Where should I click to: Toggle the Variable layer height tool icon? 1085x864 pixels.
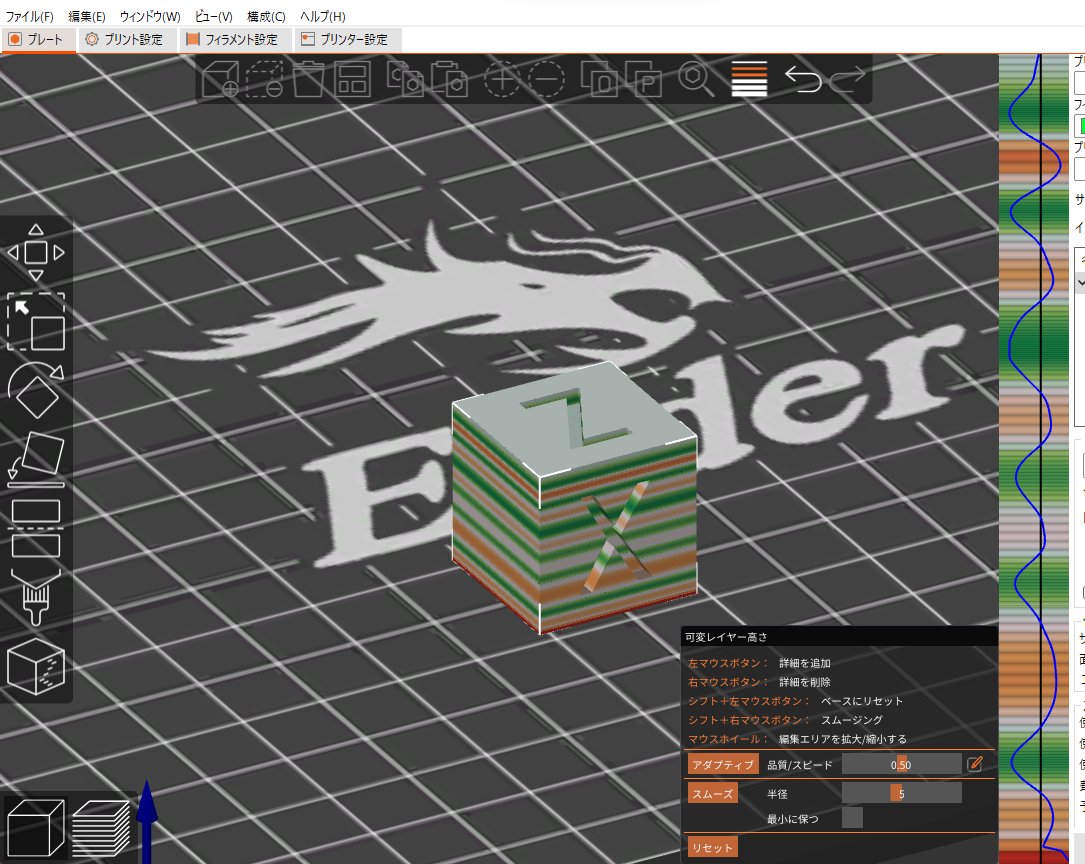(749, 79)
